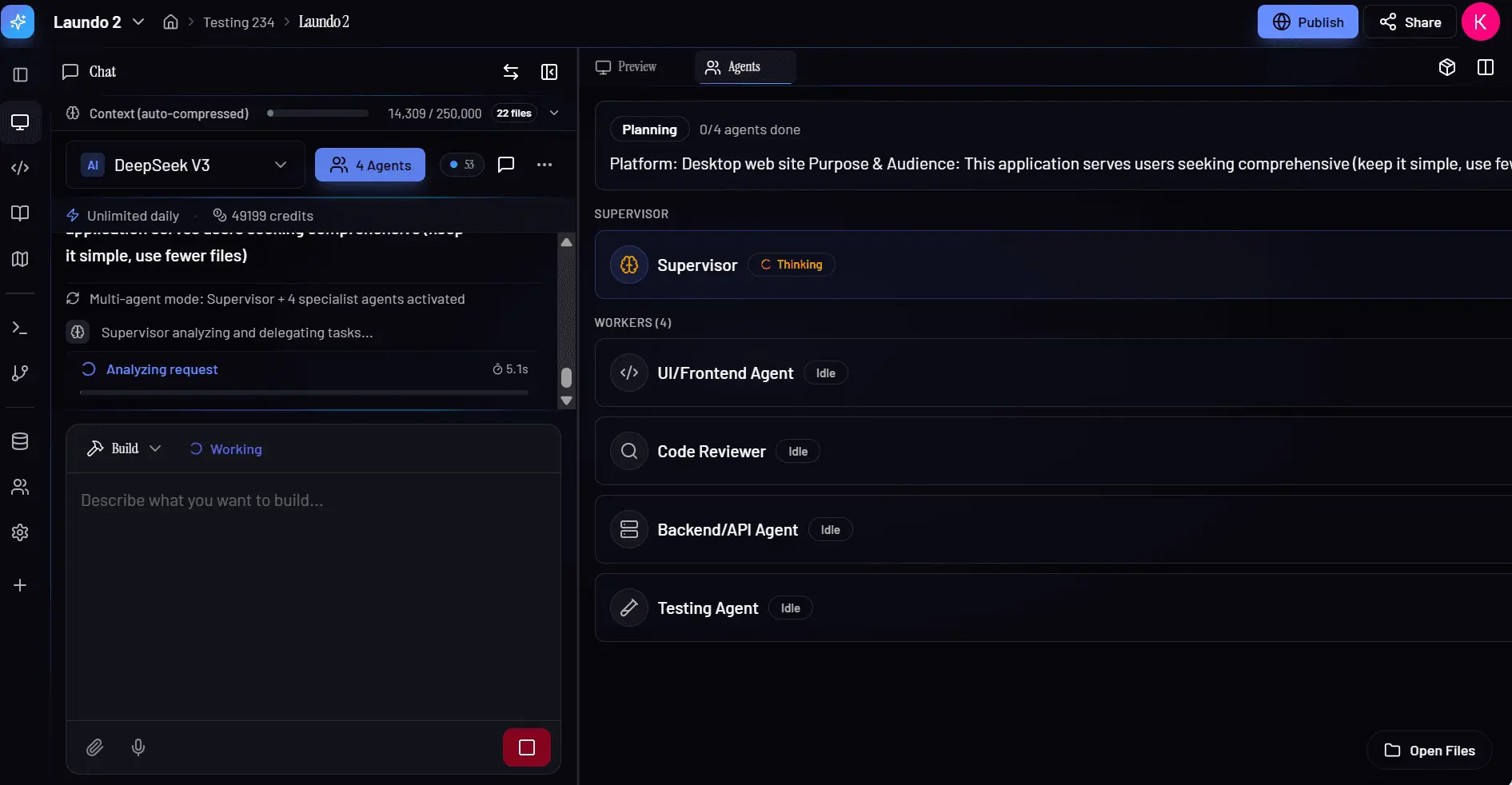Toggle the sidebar panel icon in left rail
Viewport: 1512px width, 785px height.
pyautogui.click(x=21, y=74)
